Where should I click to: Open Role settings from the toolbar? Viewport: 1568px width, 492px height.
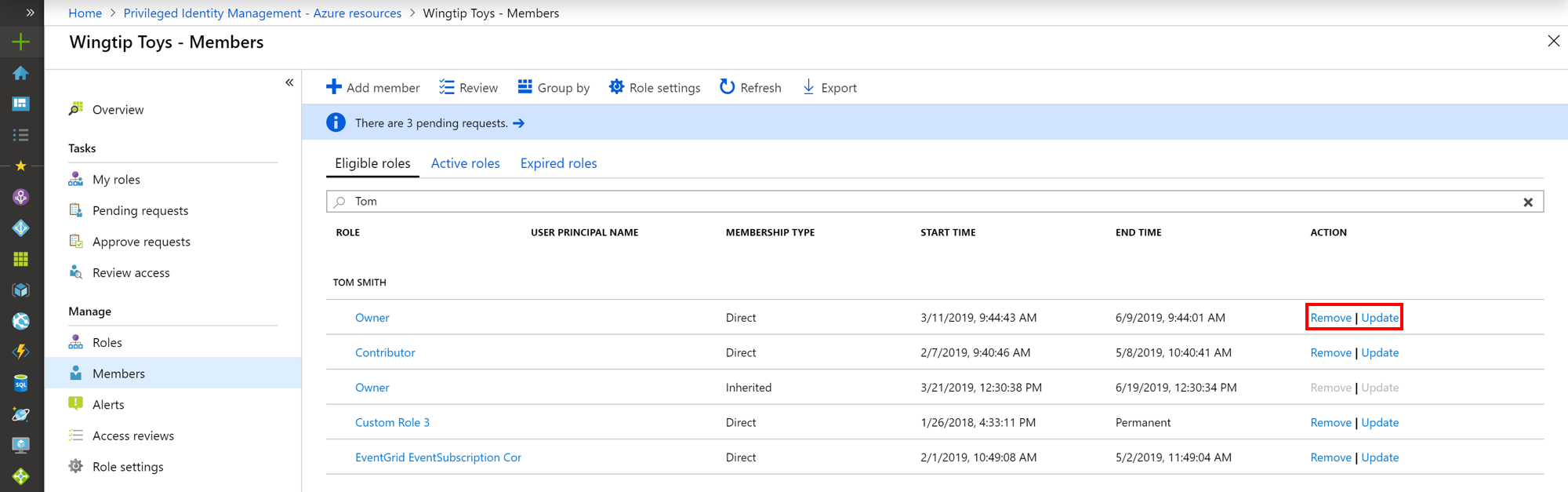tap(655, 87)
